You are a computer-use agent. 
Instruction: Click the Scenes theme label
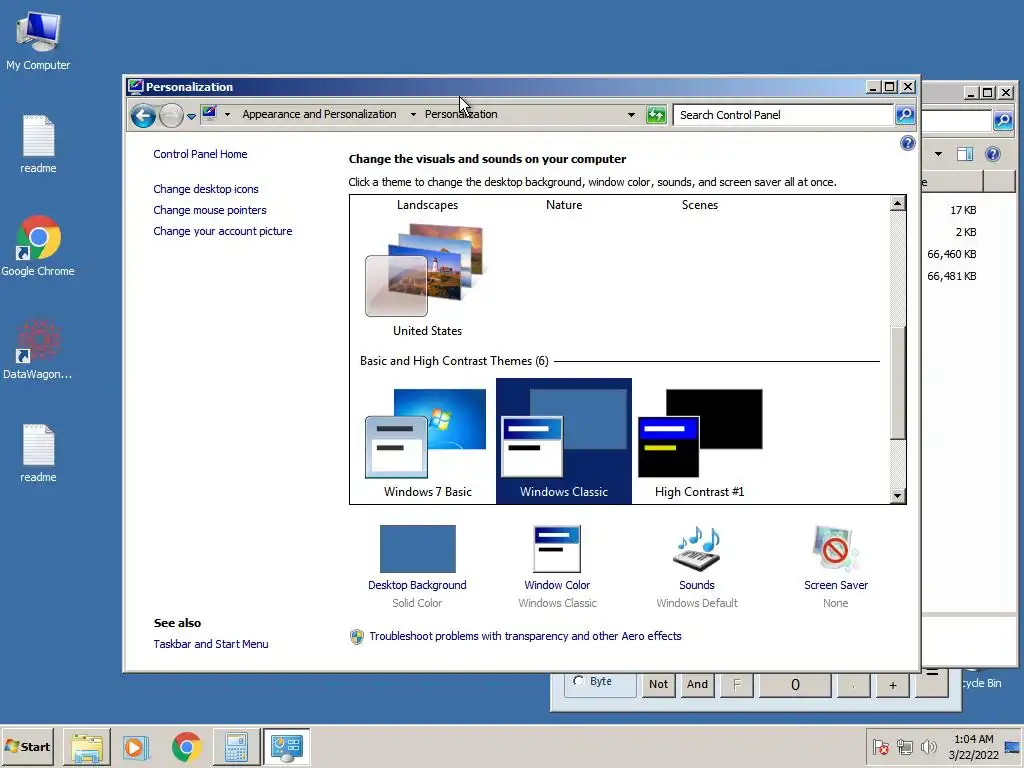699,204
